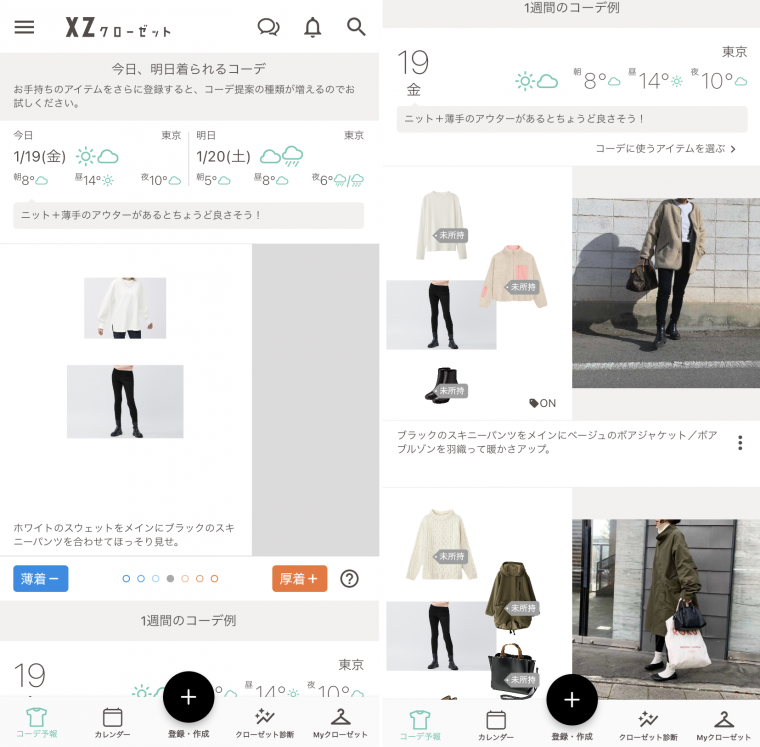Tap 未所持 tag on khaki coat
This screenshot has width=760, height=747.
tap(522, 608)
